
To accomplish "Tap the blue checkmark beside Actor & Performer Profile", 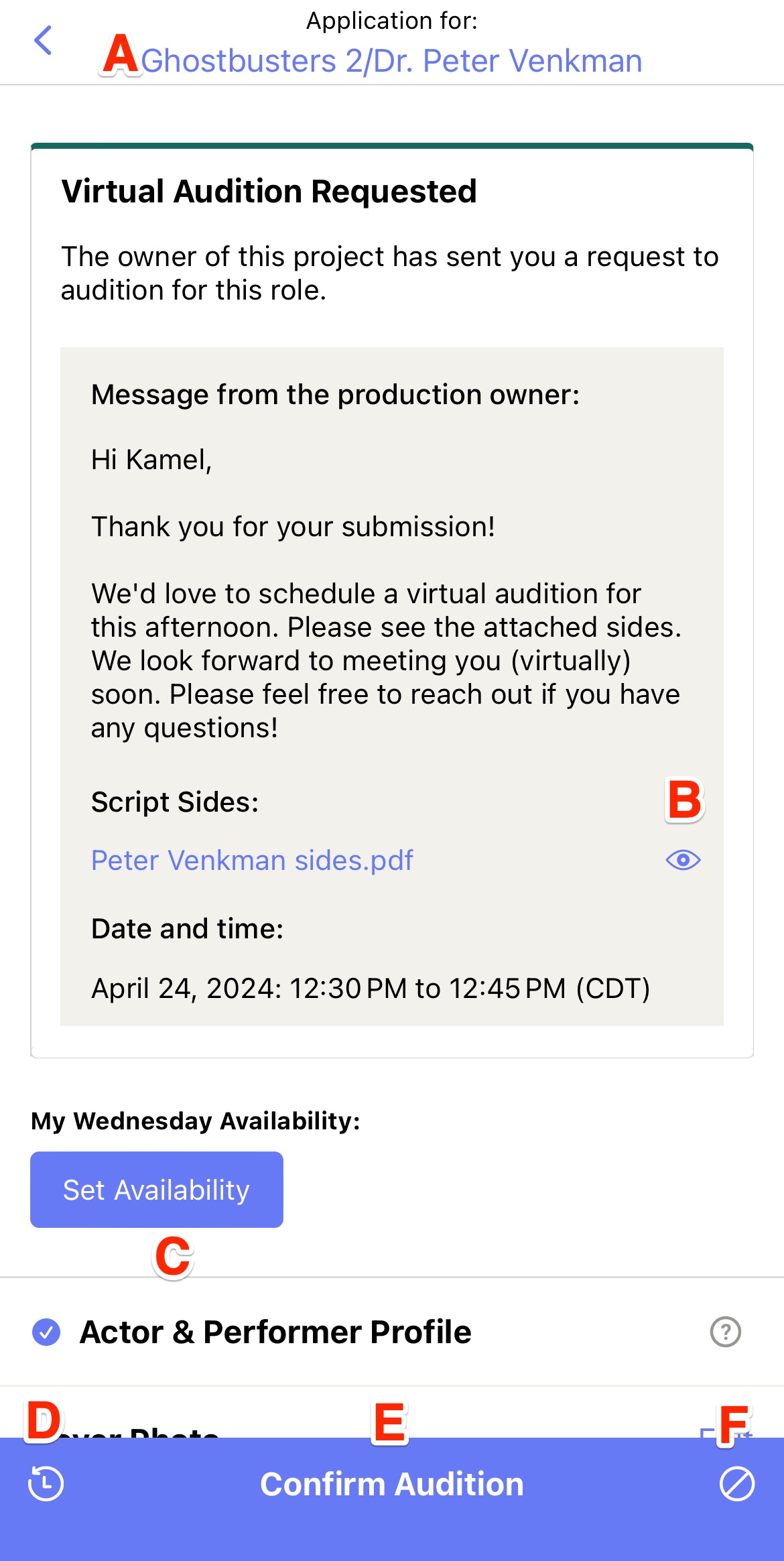I will pyautogui.click(x=46, y=1332).
